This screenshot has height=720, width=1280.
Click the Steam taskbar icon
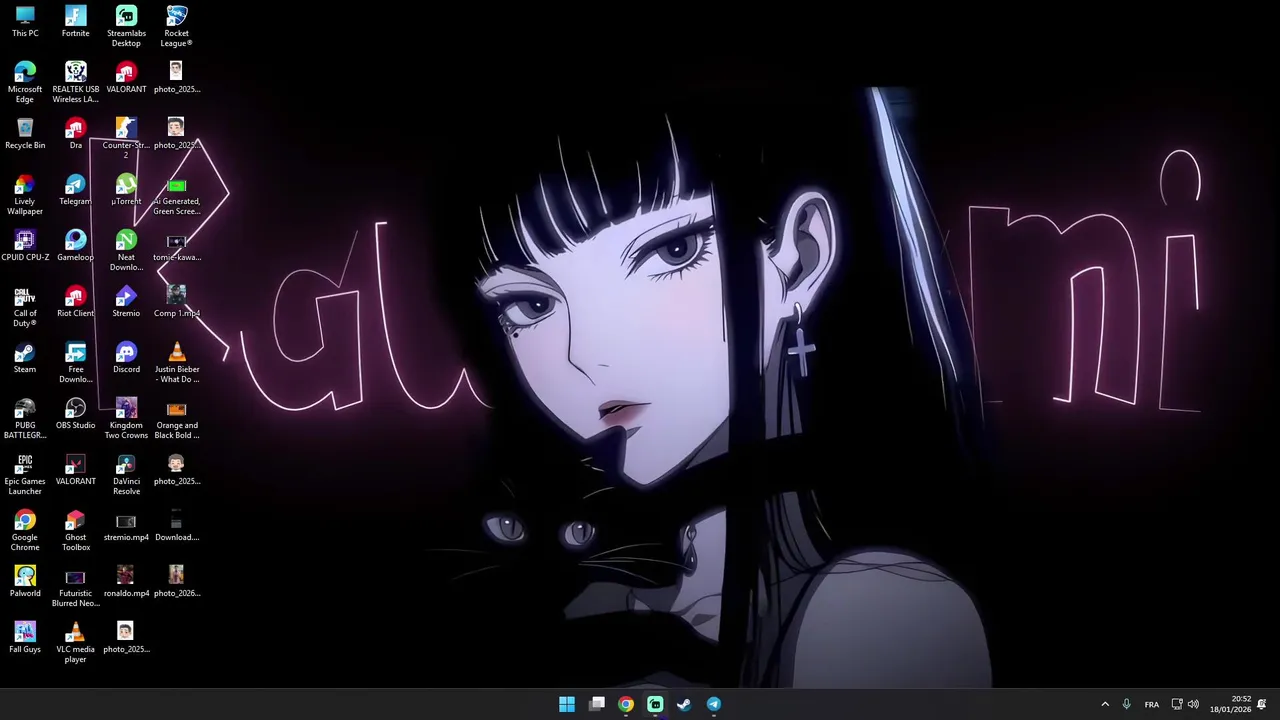pos(684,704)
